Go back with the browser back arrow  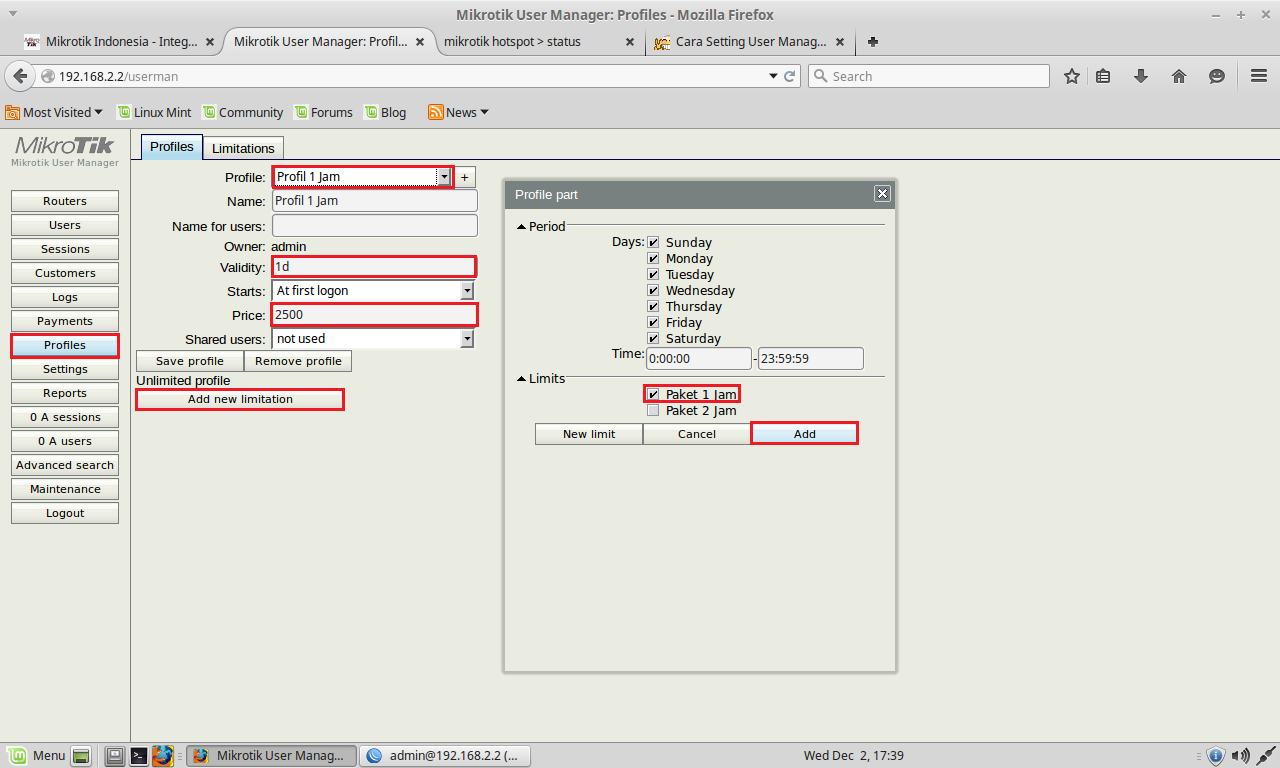(20, 76)
